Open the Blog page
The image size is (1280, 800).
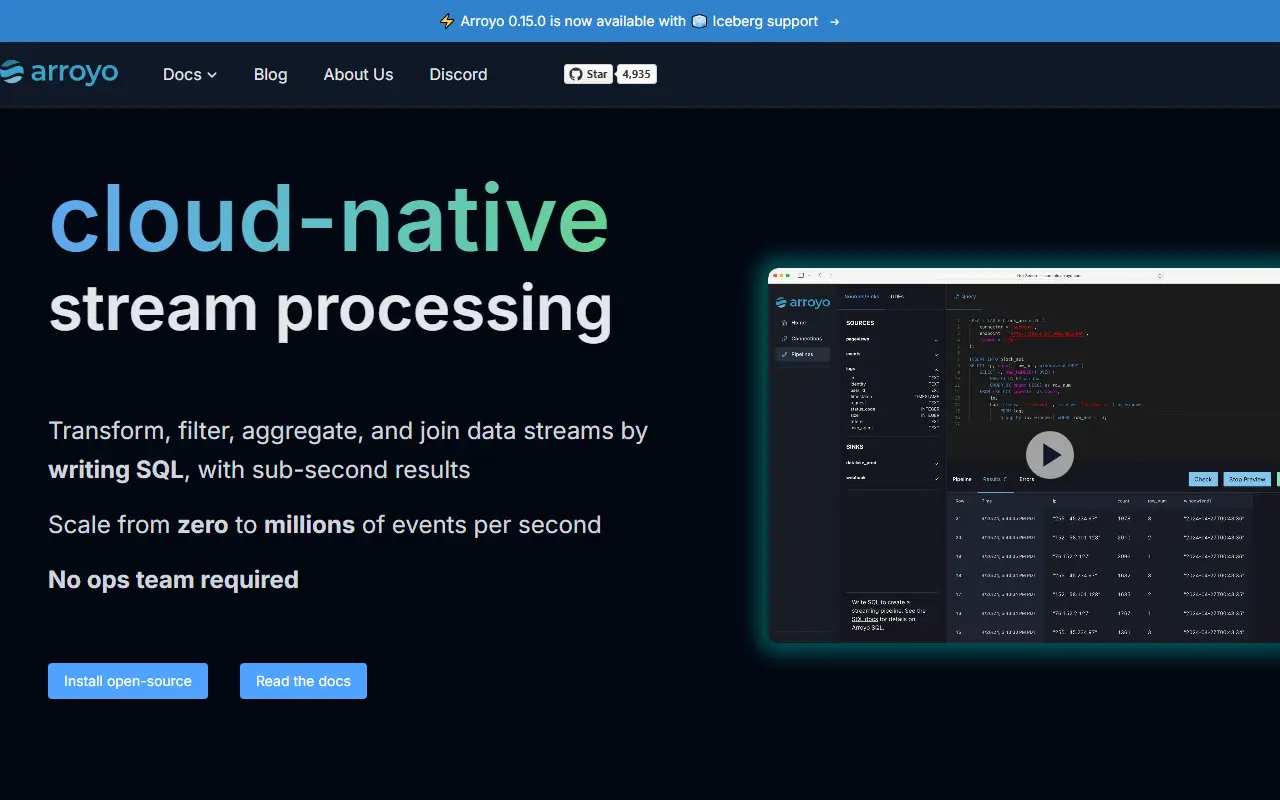[270, 74]
